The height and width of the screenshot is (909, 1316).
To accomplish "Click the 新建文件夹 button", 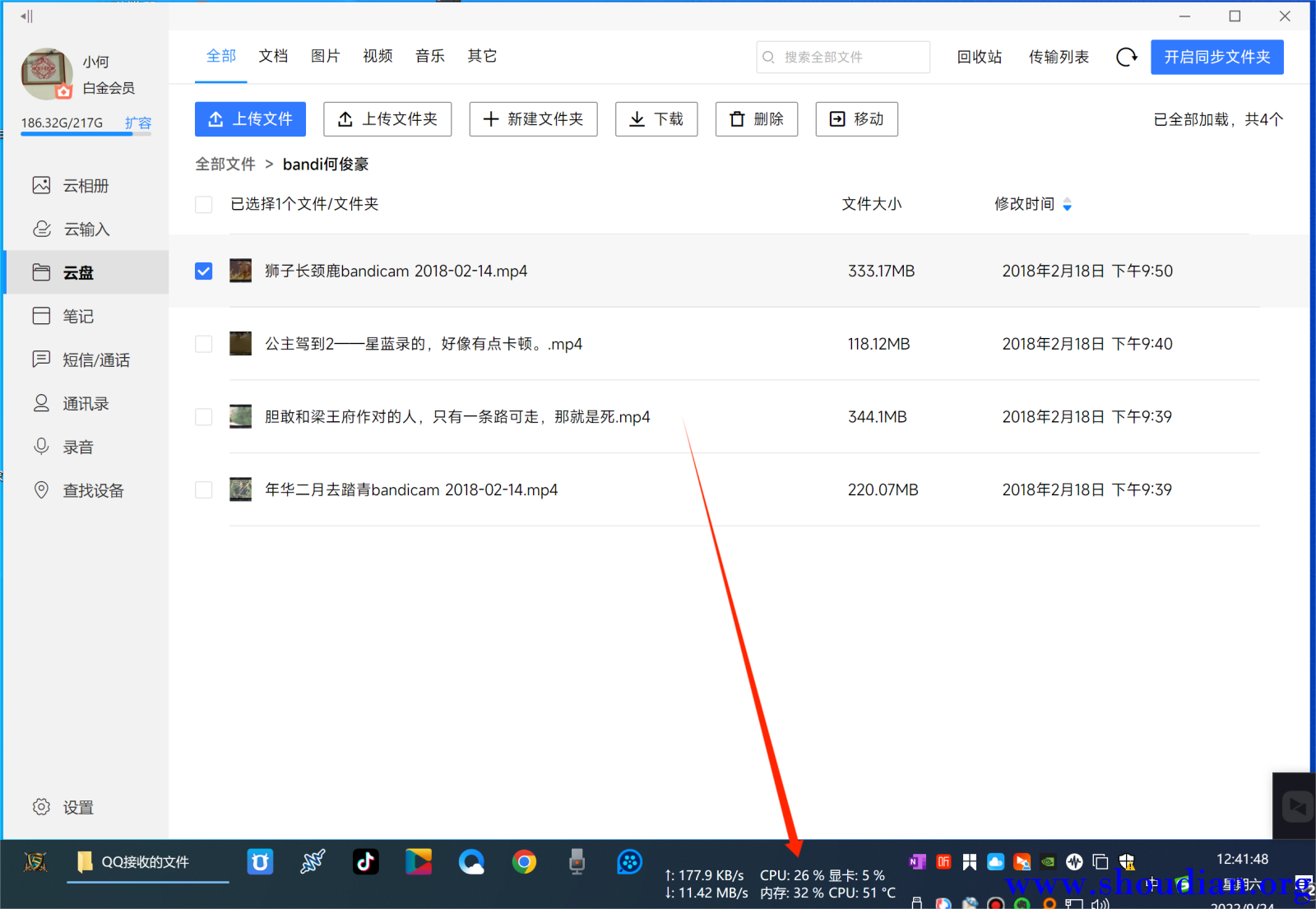I will click(533, 119).
